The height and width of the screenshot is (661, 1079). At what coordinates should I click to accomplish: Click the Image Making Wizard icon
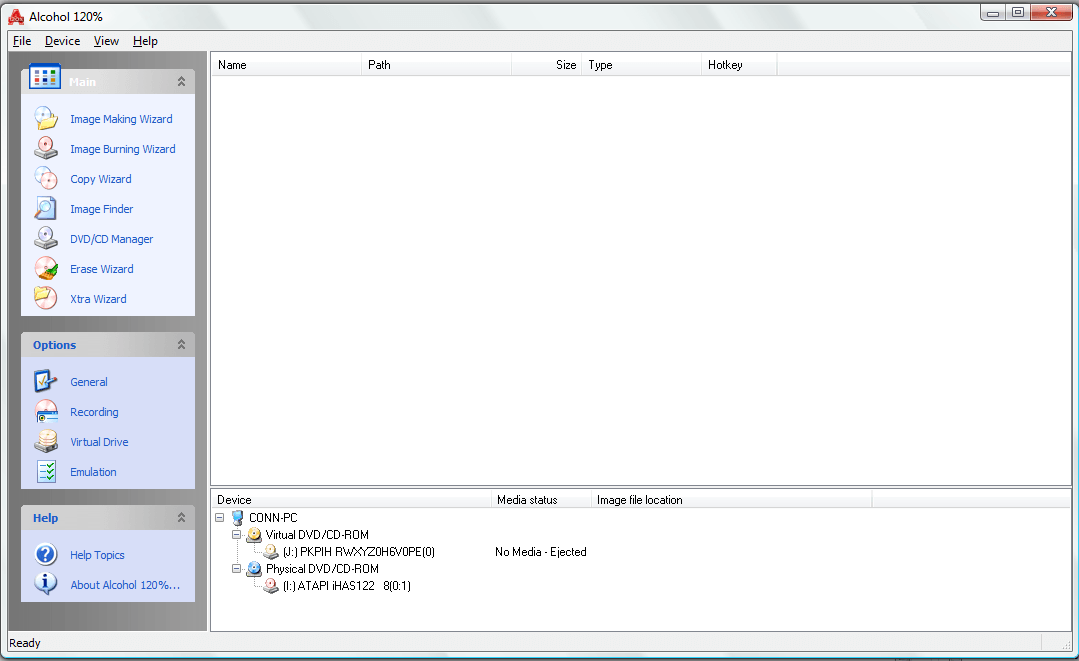tap(46, 119)
